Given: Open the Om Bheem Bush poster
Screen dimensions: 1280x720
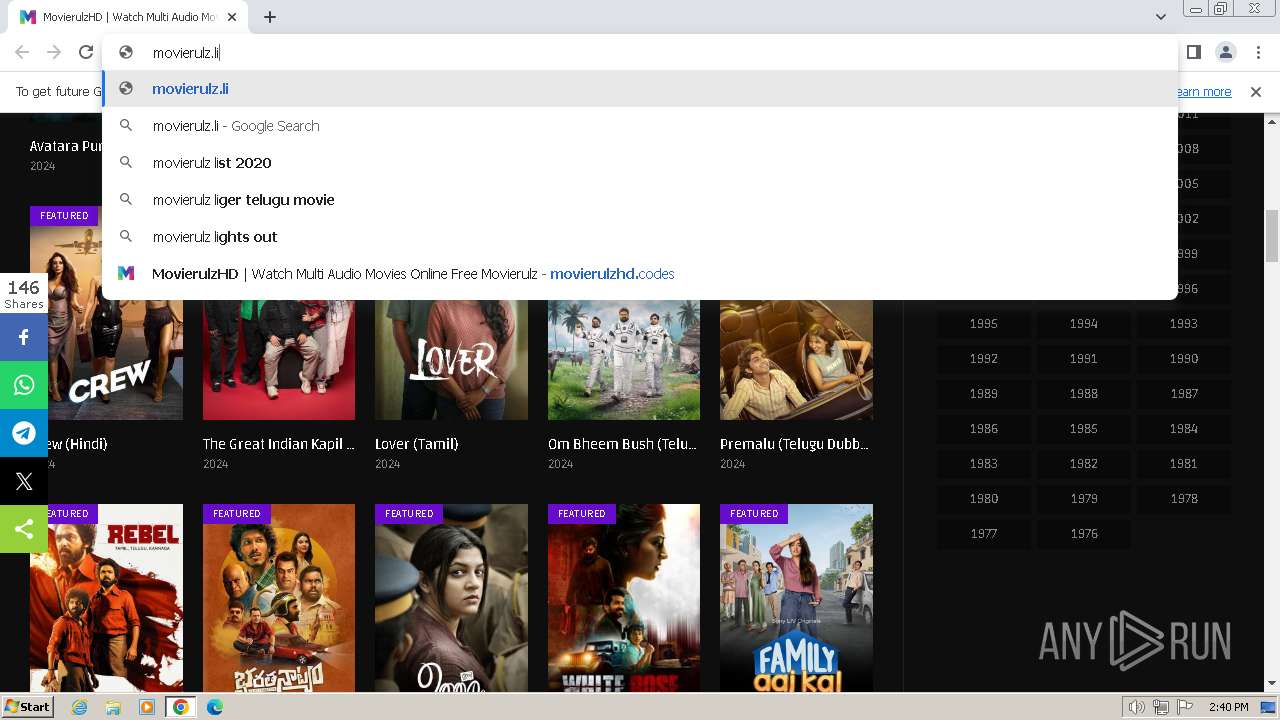Looking at the screenshot, I should (624, 359).
